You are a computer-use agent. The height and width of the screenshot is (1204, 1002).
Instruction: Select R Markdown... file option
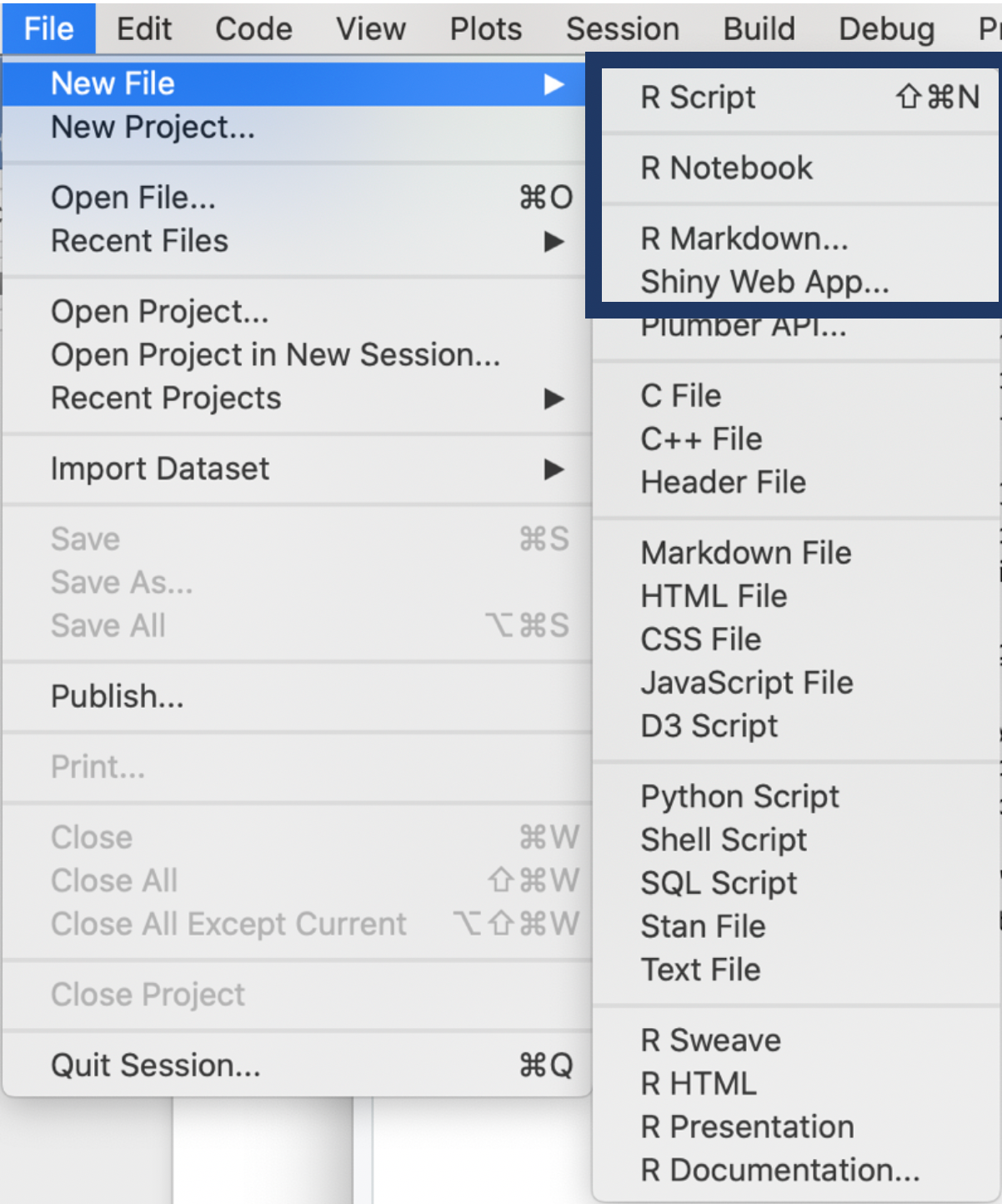click(x=744, y=239)
